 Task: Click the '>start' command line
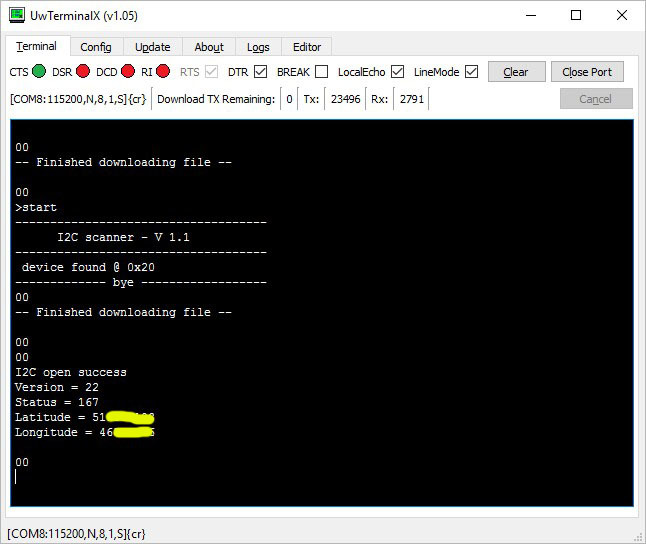point(36,207)
